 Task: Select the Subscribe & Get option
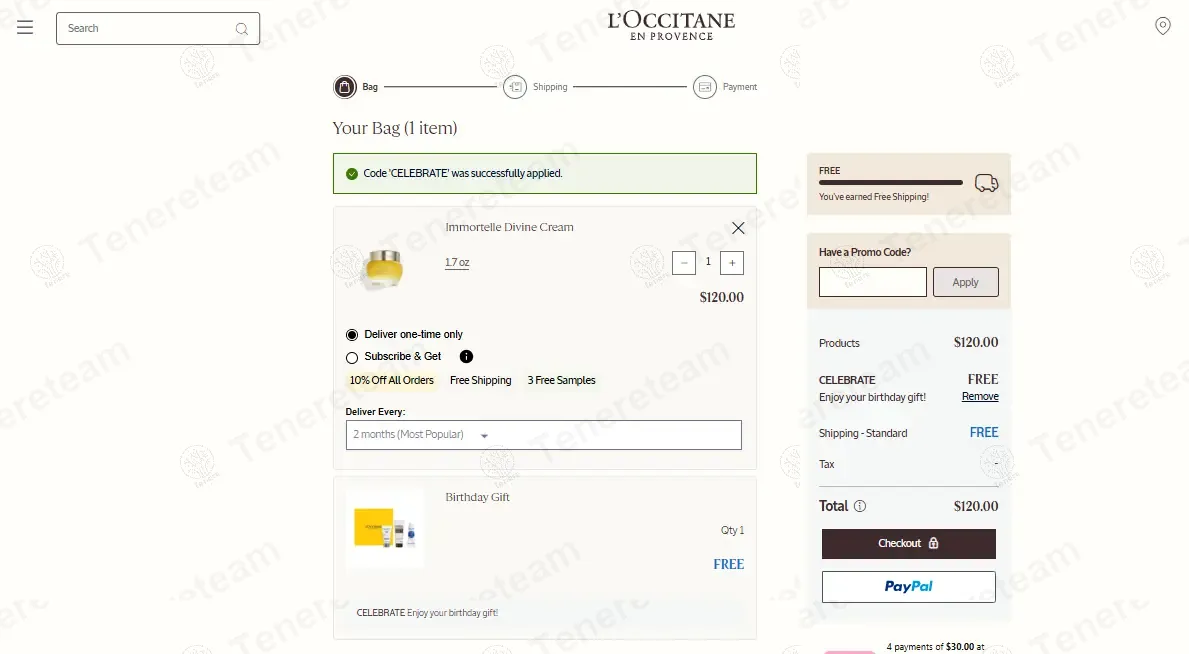tap(352, 357)
